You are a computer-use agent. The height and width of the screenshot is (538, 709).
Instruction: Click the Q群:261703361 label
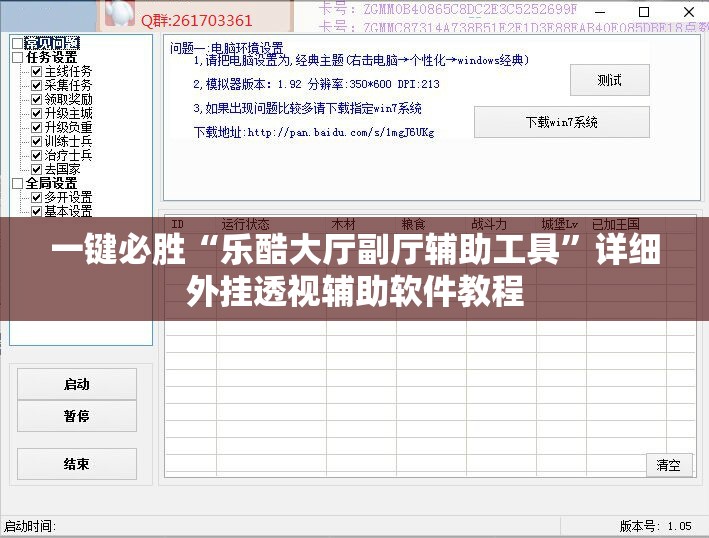tap(197, 20)
